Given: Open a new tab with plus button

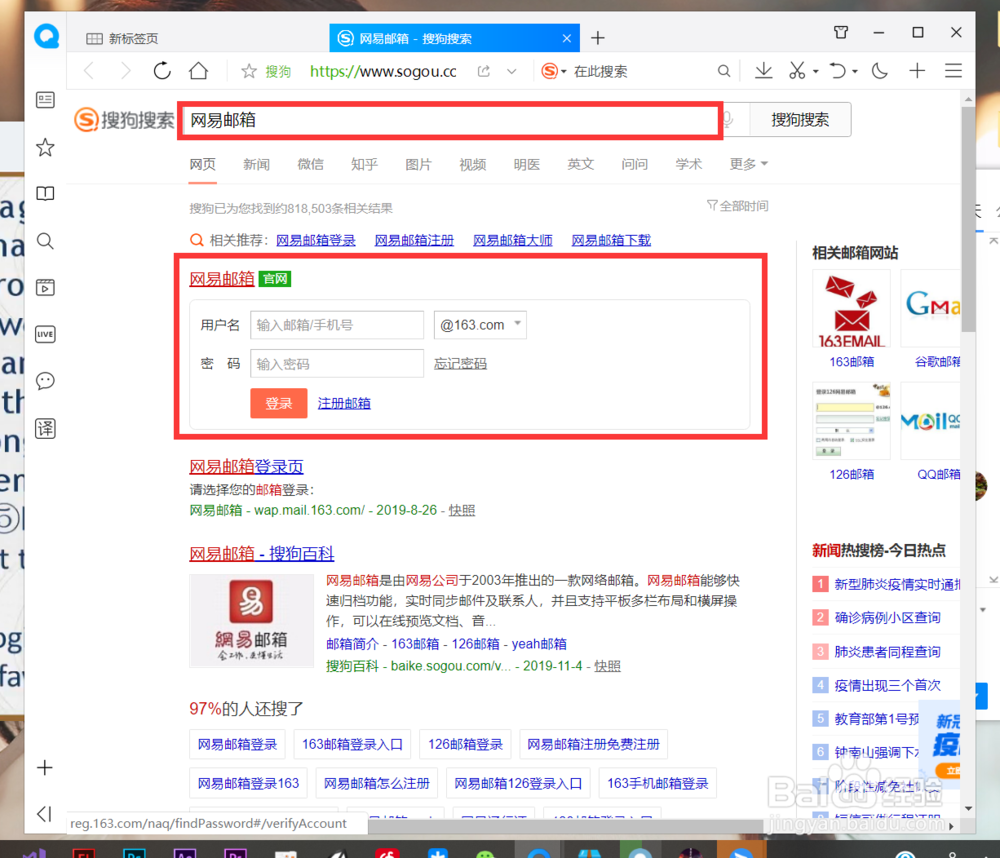Looking at the screenshot, I should [598, 38].
